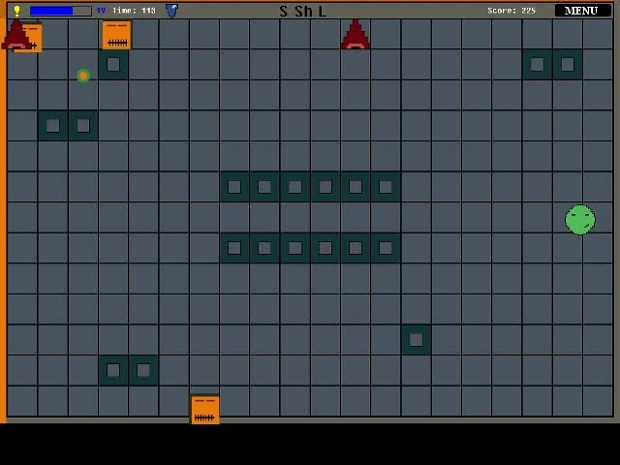
Task: Click the left teal block in the left-side pair
Action: tap(53, 126)
